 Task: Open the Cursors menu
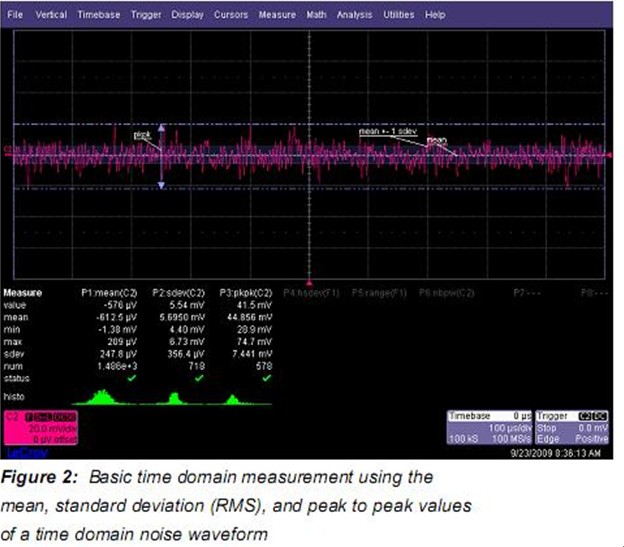tap(231, 16)
